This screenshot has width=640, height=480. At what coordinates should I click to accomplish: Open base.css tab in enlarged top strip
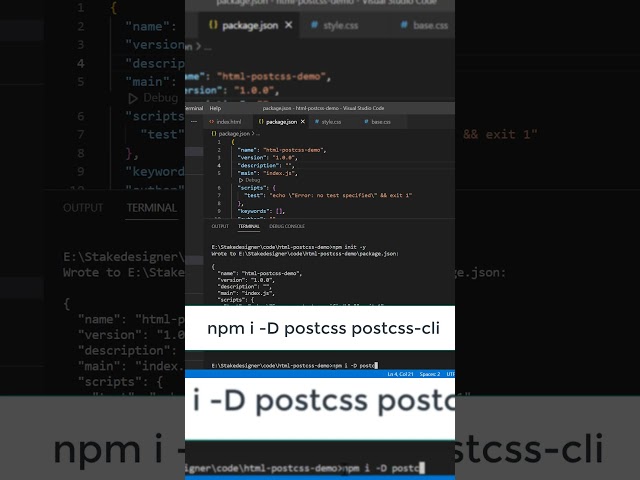coord(424,25)
